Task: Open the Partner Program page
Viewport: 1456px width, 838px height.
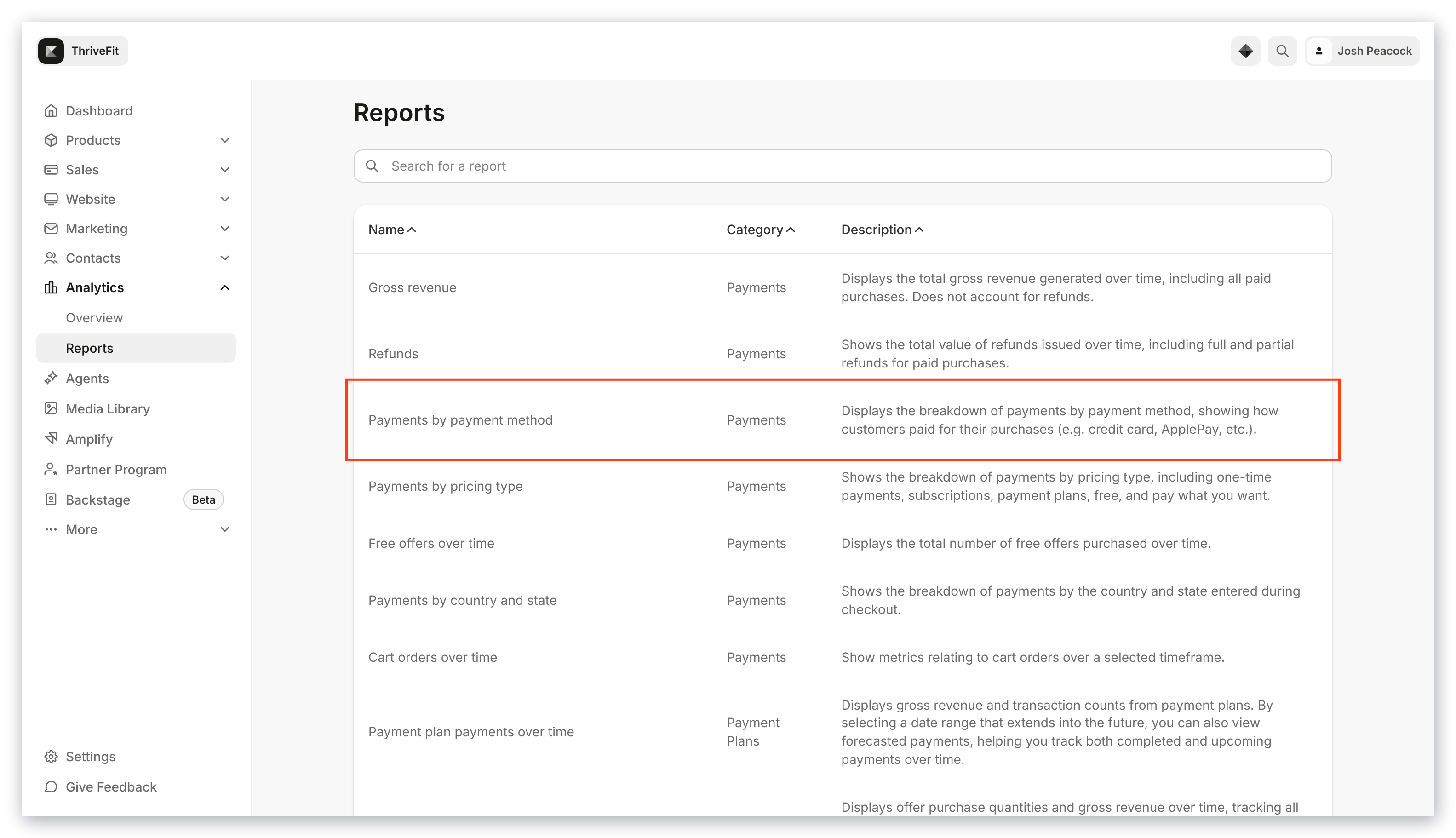Action: (116, 469)
